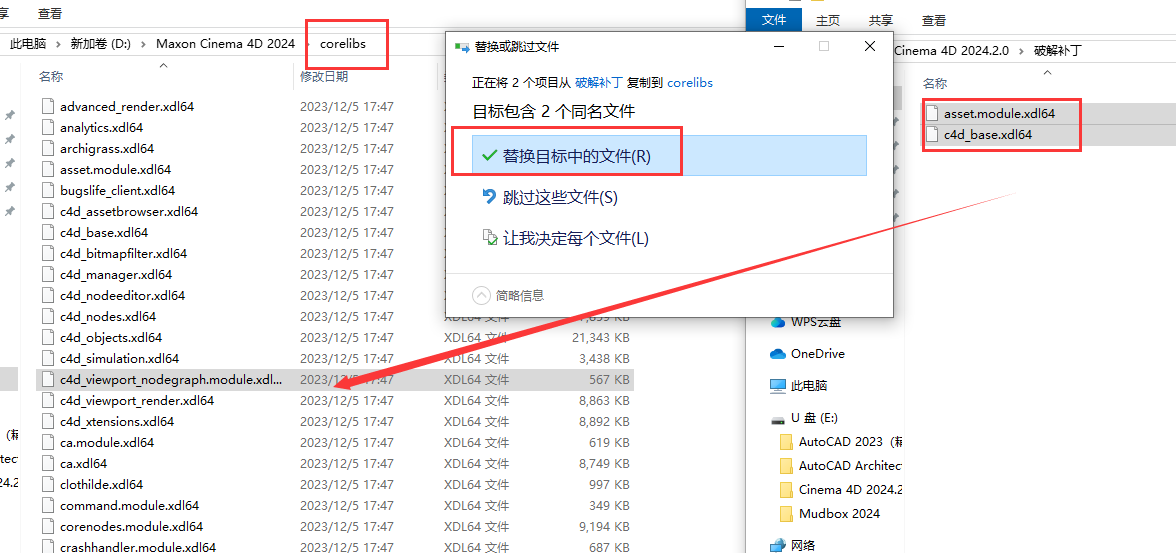Click the 此电脑 computer icon in right sidebar
This screenshot has height=553, width=1176.
pos(778,386)
